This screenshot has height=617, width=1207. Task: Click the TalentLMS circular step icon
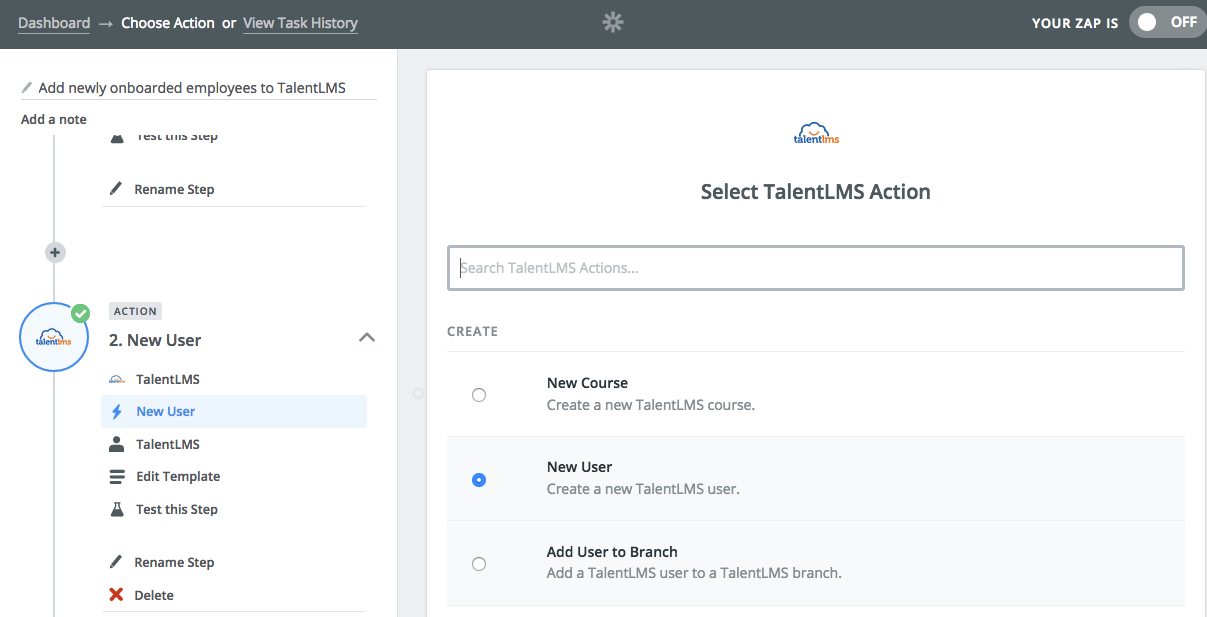click(54, 338)
